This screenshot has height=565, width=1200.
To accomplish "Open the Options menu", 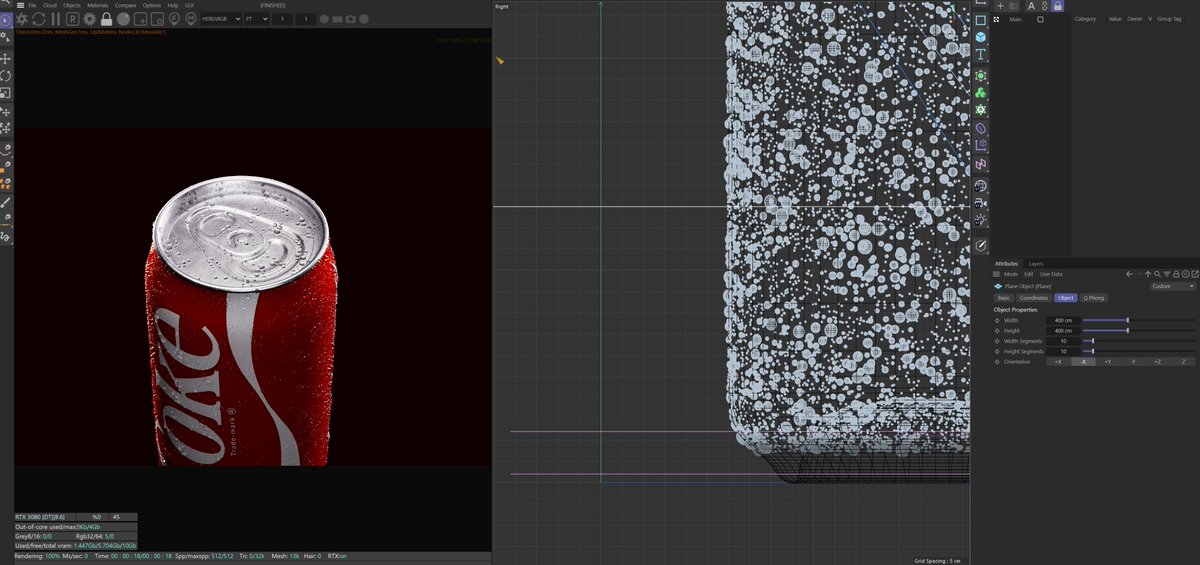I will tap(151, 5).
